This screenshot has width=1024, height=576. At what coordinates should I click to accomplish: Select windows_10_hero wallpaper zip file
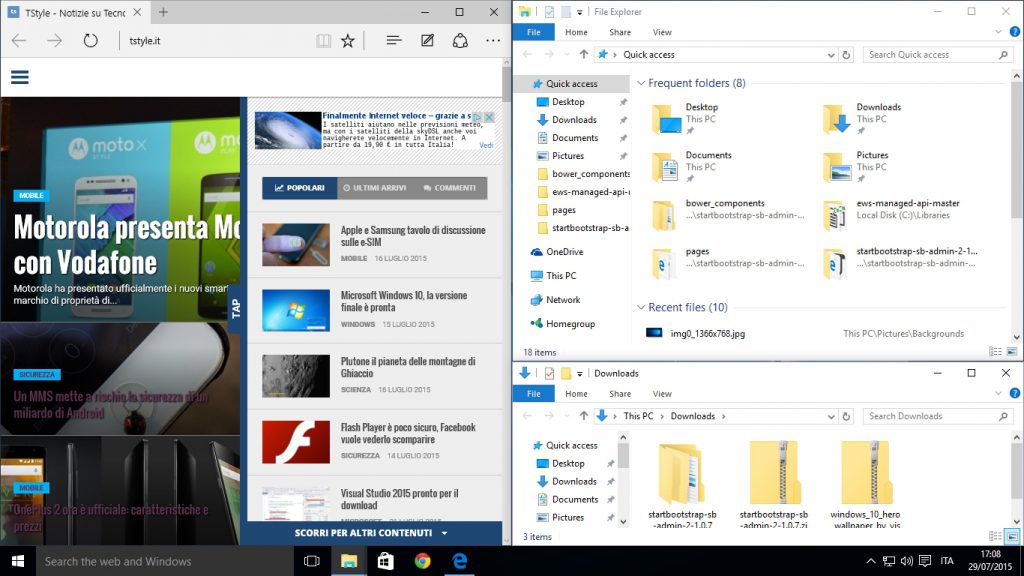pyautogui.click(x=865, y=484)
